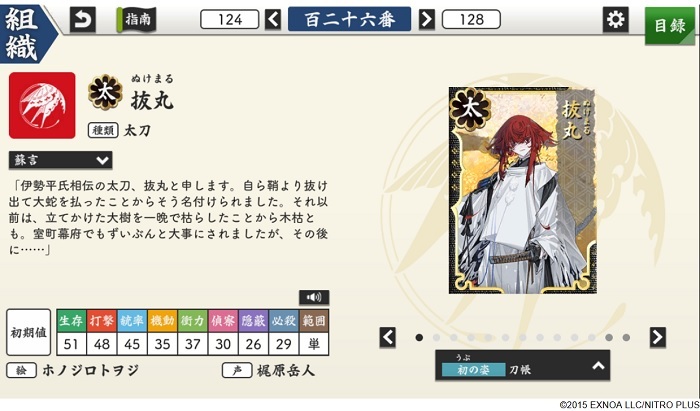This screenshot has width=700, height=411.
Task: Play voice with the speaker icon
Action: click(x=314, y=297)
